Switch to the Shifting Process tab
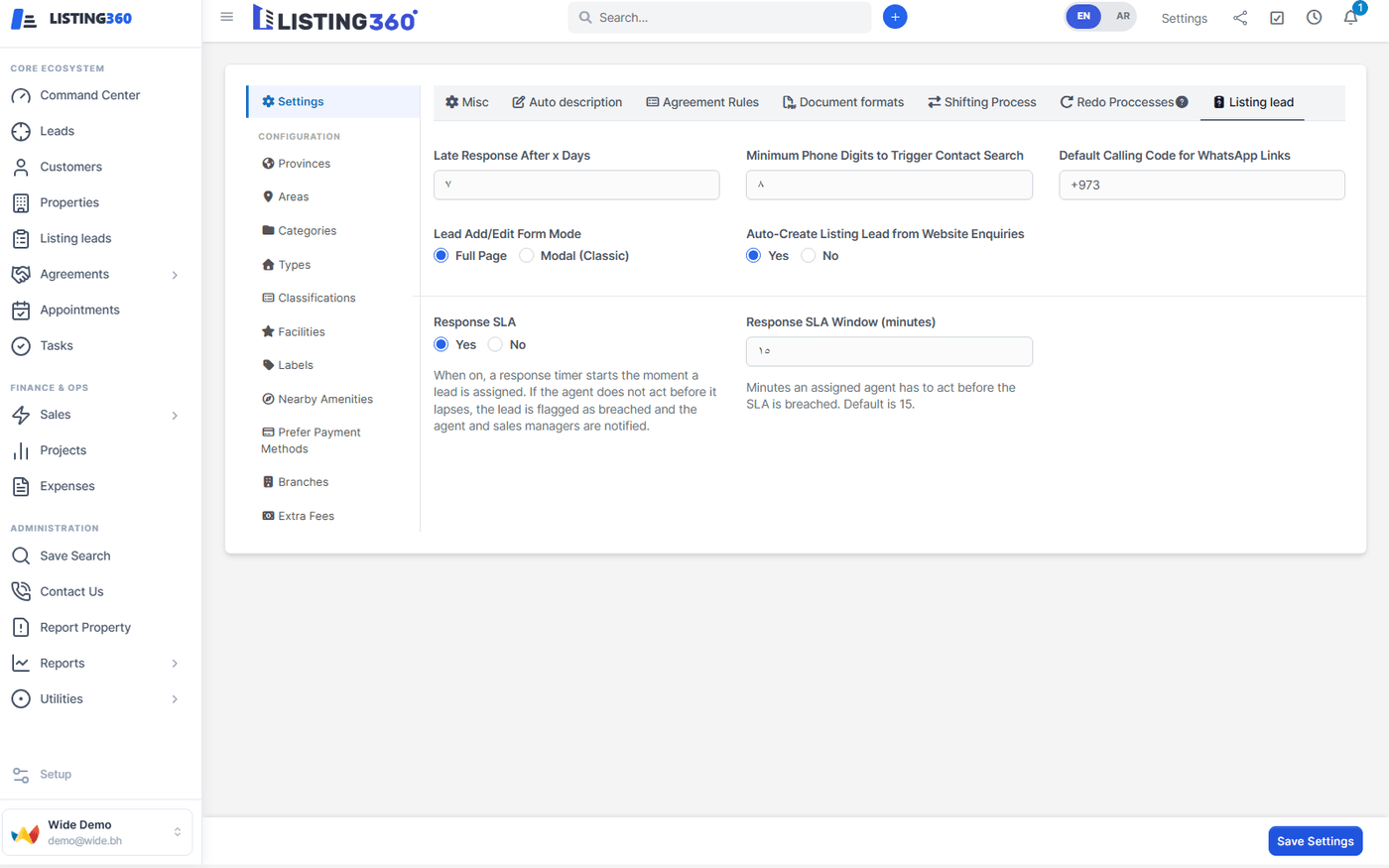This screenshot has width=1389, height=868. 982,102
